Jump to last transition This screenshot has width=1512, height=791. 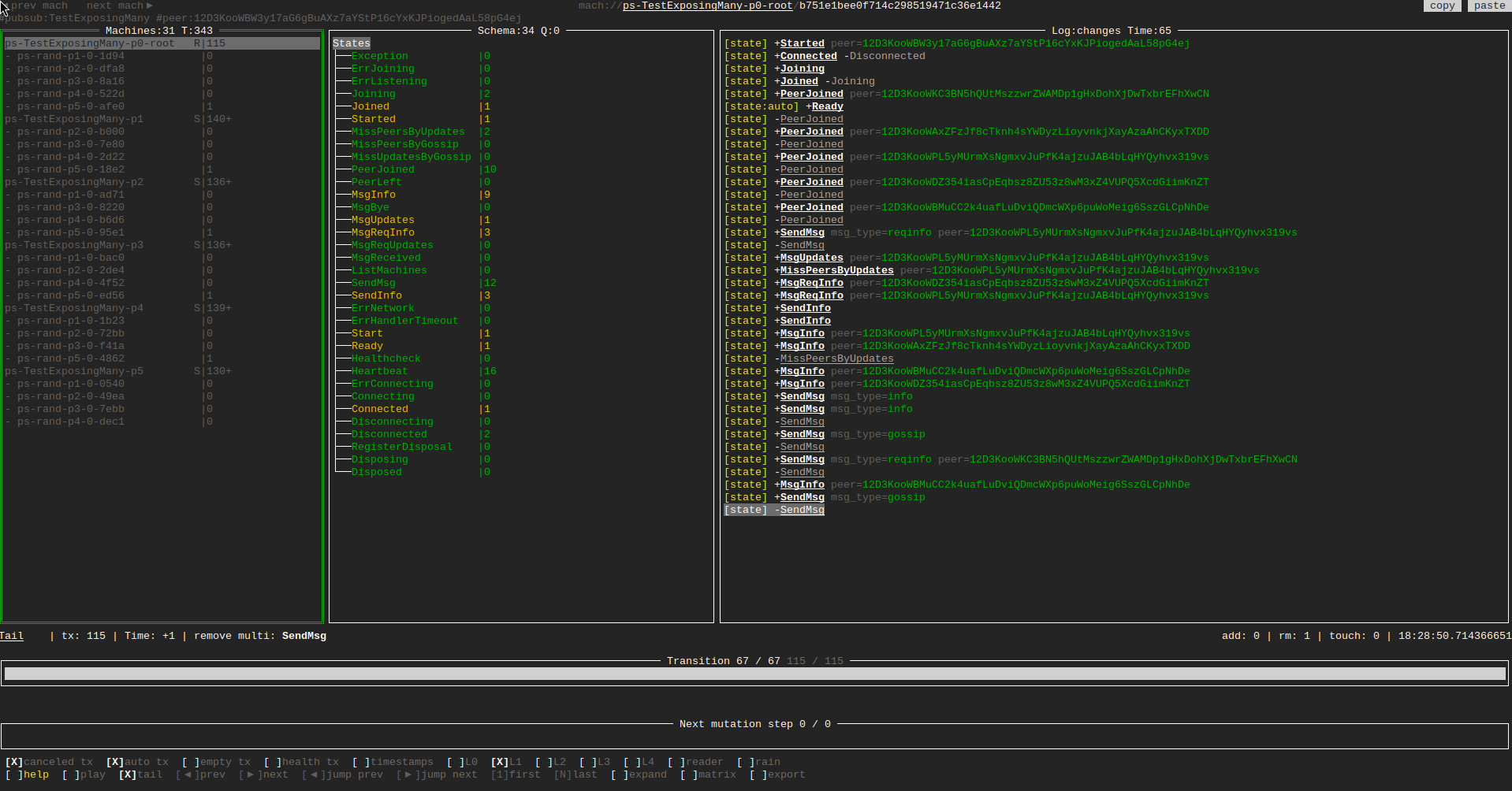pos(575,774)
